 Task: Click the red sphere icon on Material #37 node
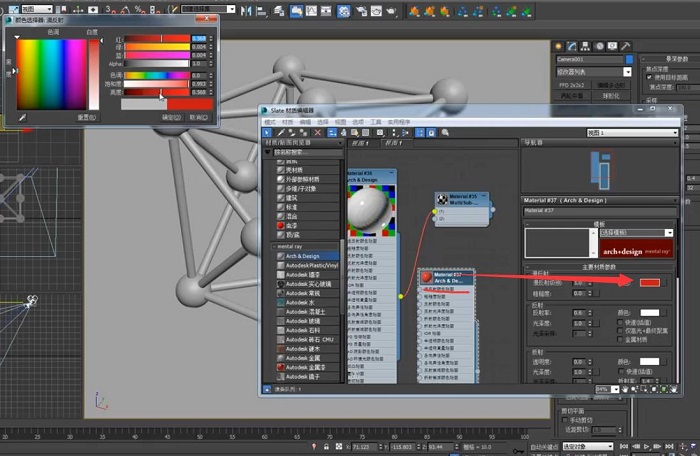pyautogui.click(x=427, y=277)
